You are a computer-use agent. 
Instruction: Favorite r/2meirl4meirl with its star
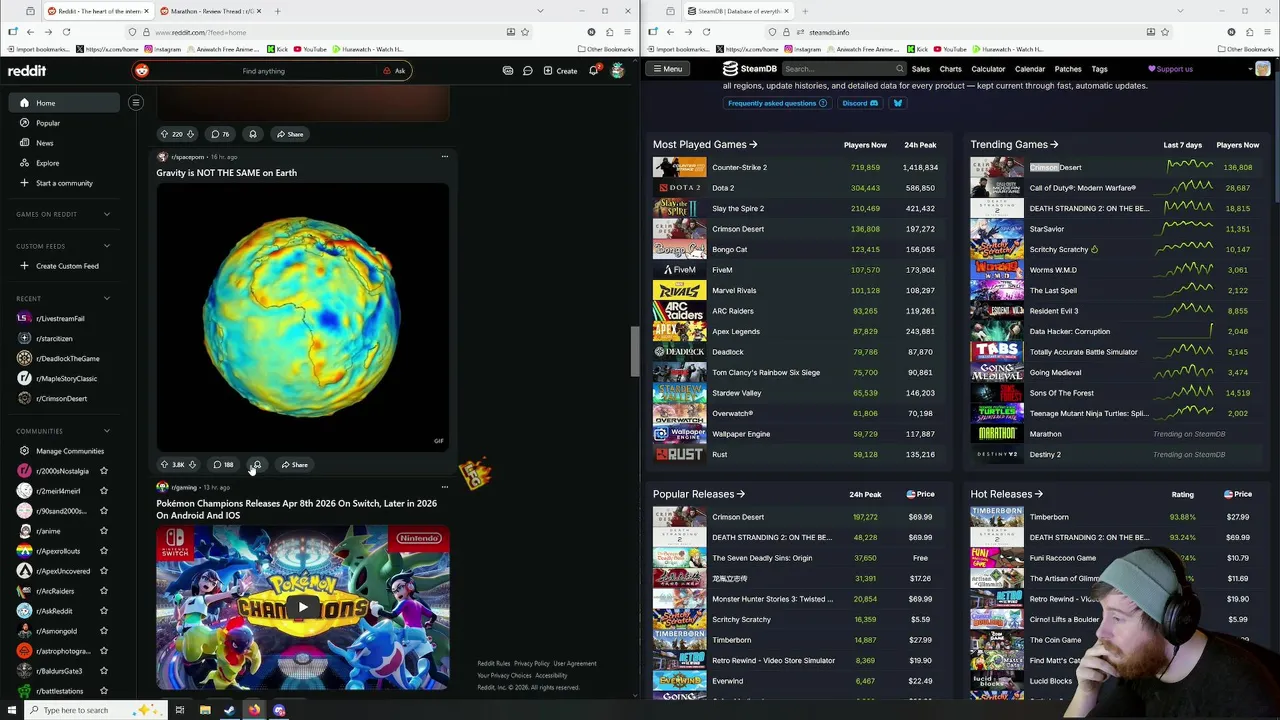tap(104, 491)
